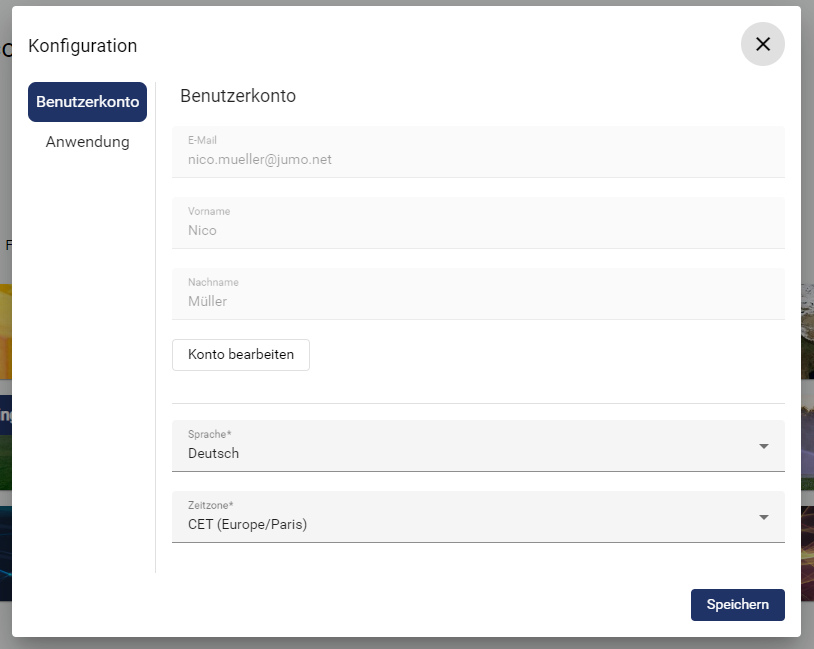
Task: Click the Sprache* field label
Action: pos(209,435)
